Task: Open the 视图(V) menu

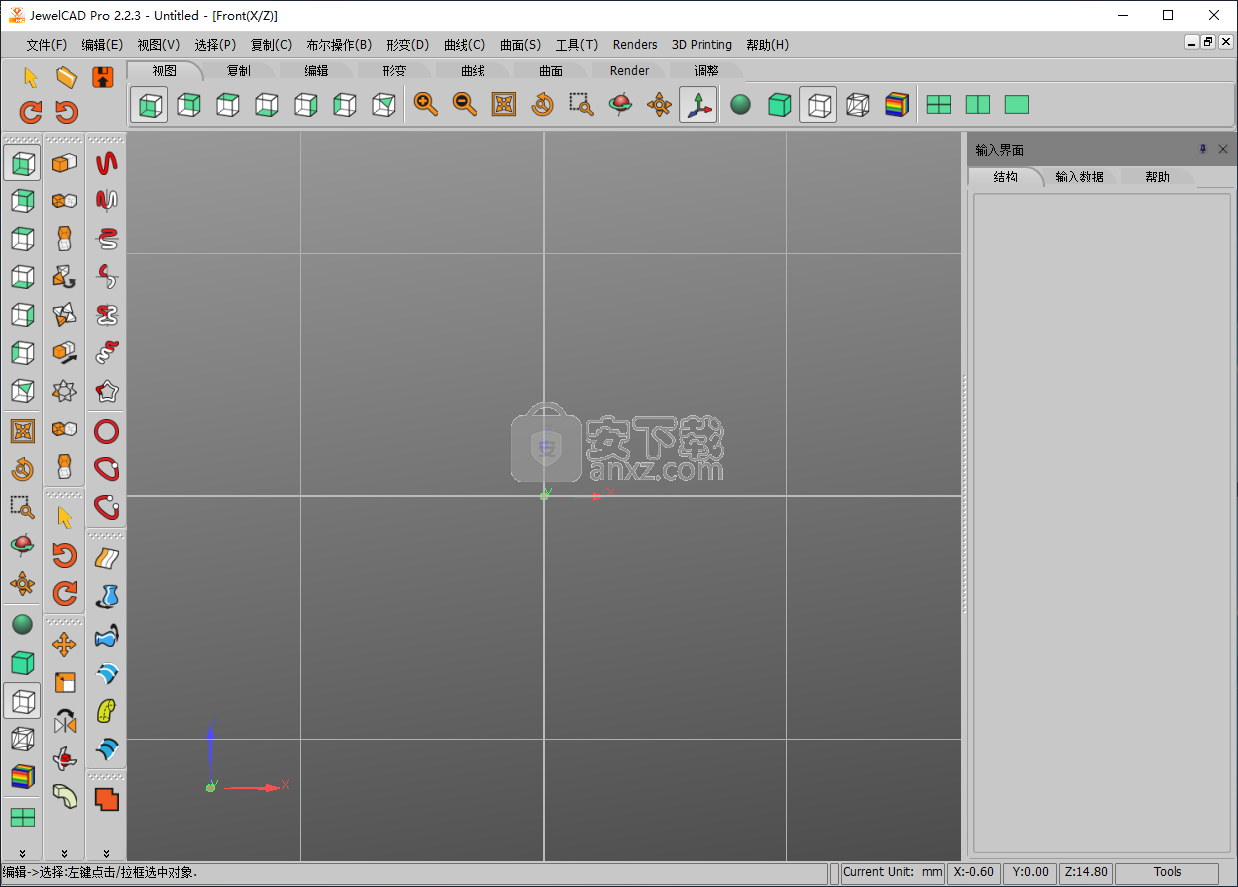Action: point(159,45)
